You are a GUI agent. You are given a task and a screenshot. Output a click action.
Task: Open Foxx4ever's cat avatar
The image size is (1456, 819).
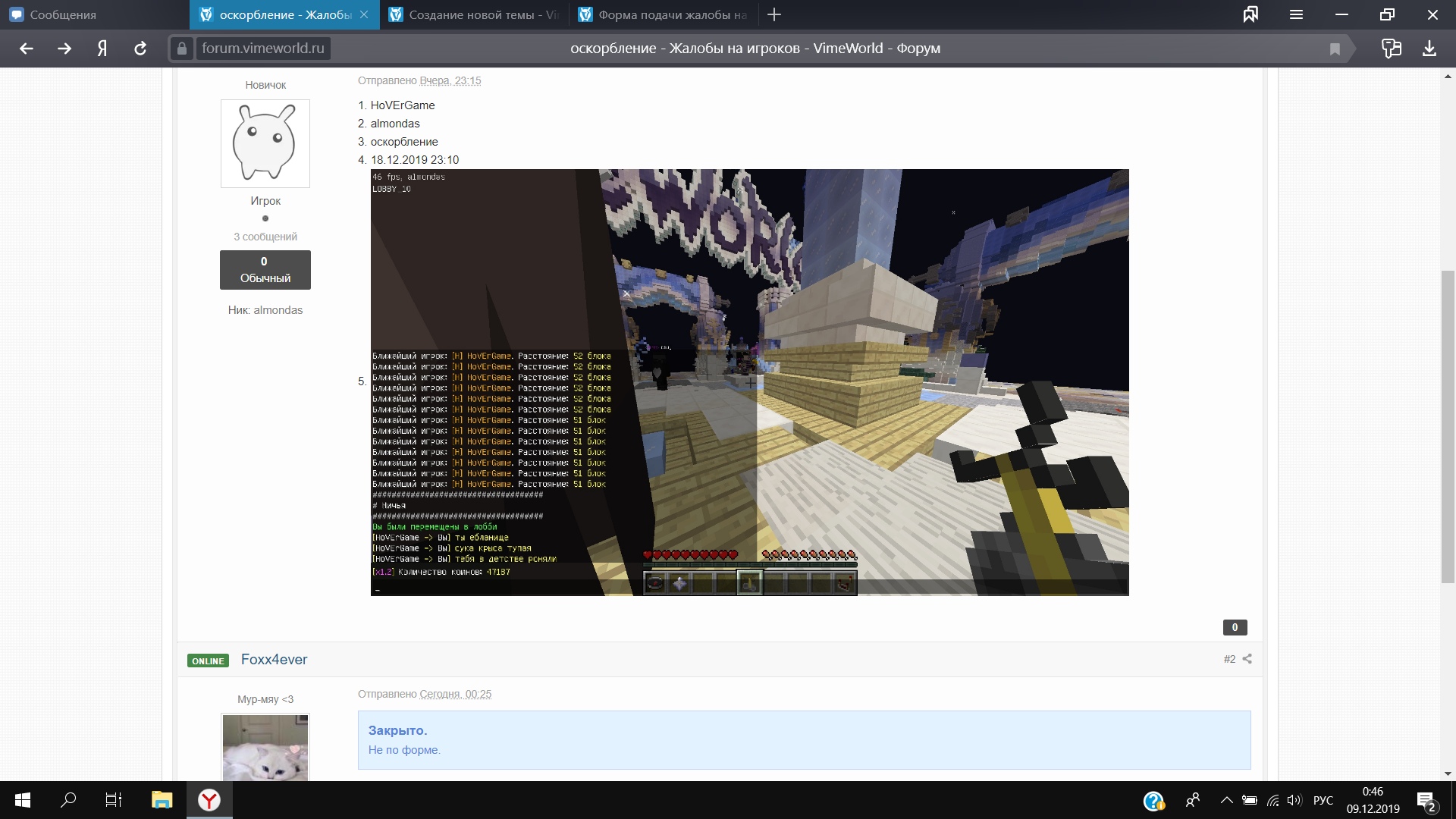(x=265, y=747)
